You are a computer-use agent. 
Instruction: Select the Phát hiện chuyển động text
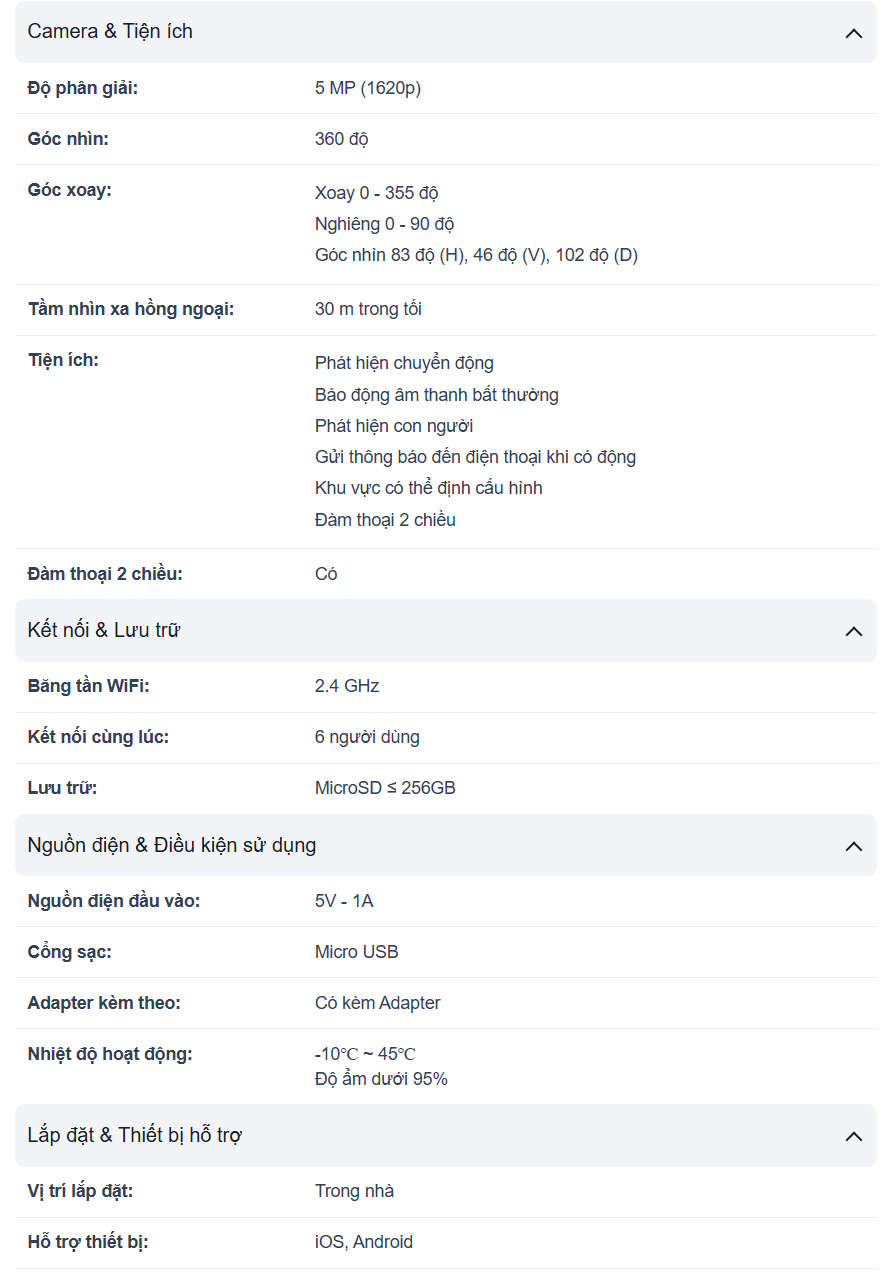(404, 363)
